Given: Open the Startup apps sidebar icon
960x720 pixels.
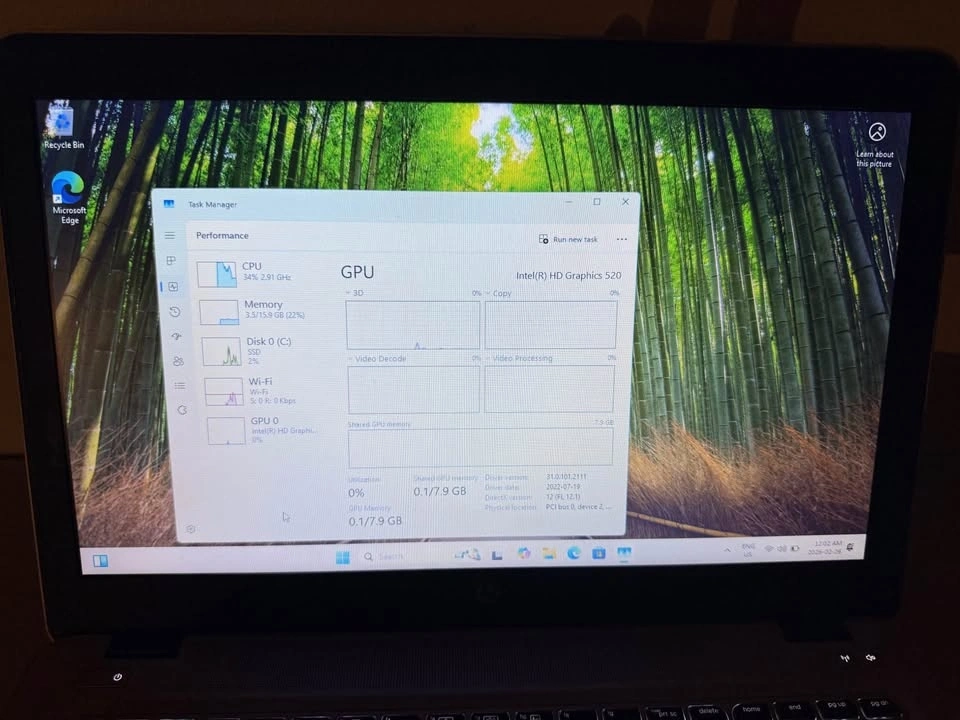Looking at the screenshot, I should [x=176, y=337].
